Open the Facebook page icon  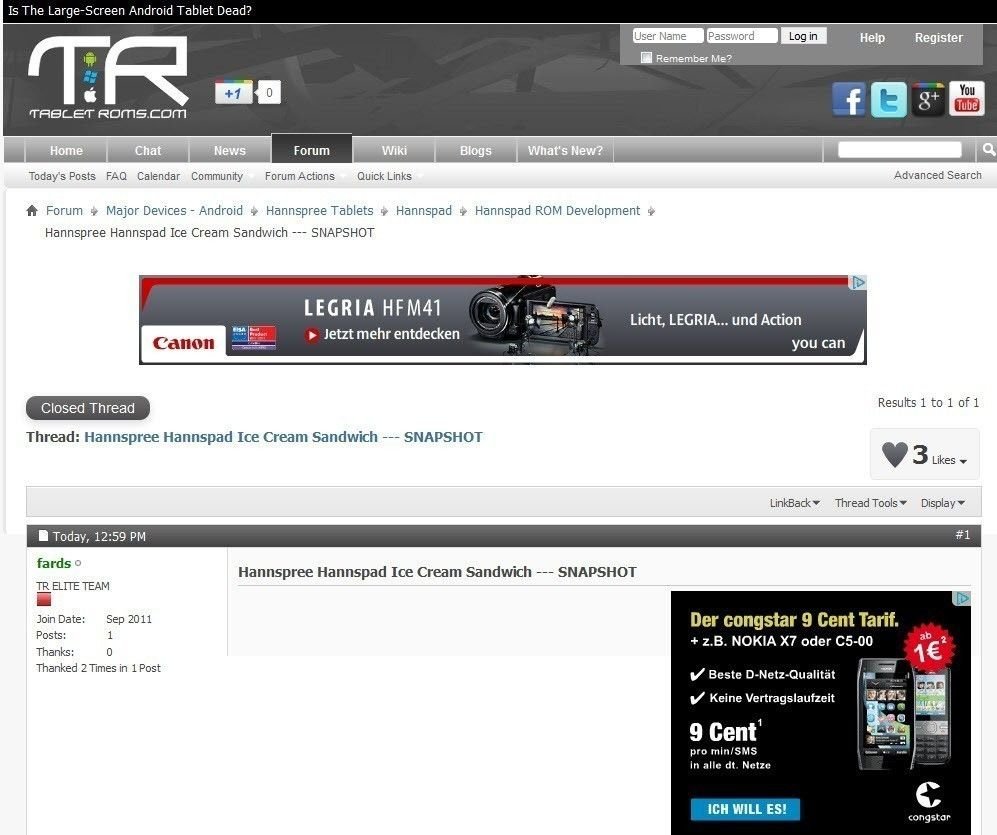849,99
